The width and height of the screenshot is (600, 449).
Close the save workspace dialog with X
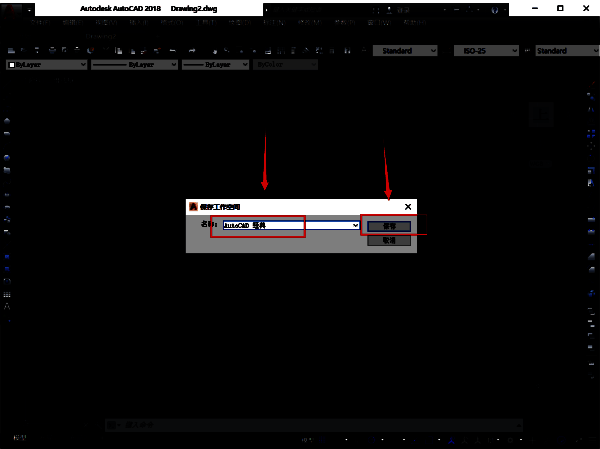pyautogui.click(x=407, y=207)
